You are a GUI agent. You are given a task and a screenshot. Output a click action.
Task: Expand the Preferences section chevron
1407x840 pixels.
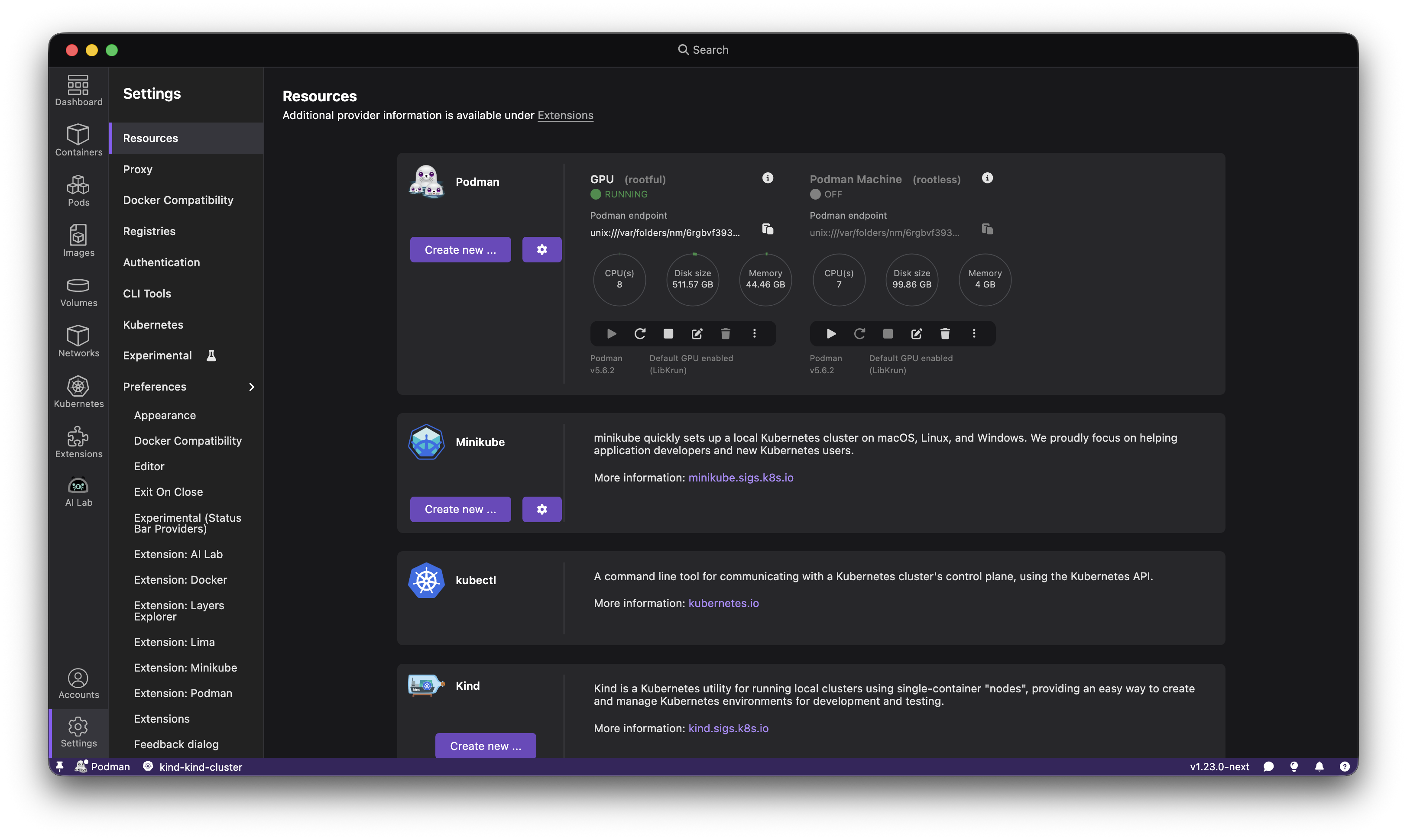click(x=251, y=387)
